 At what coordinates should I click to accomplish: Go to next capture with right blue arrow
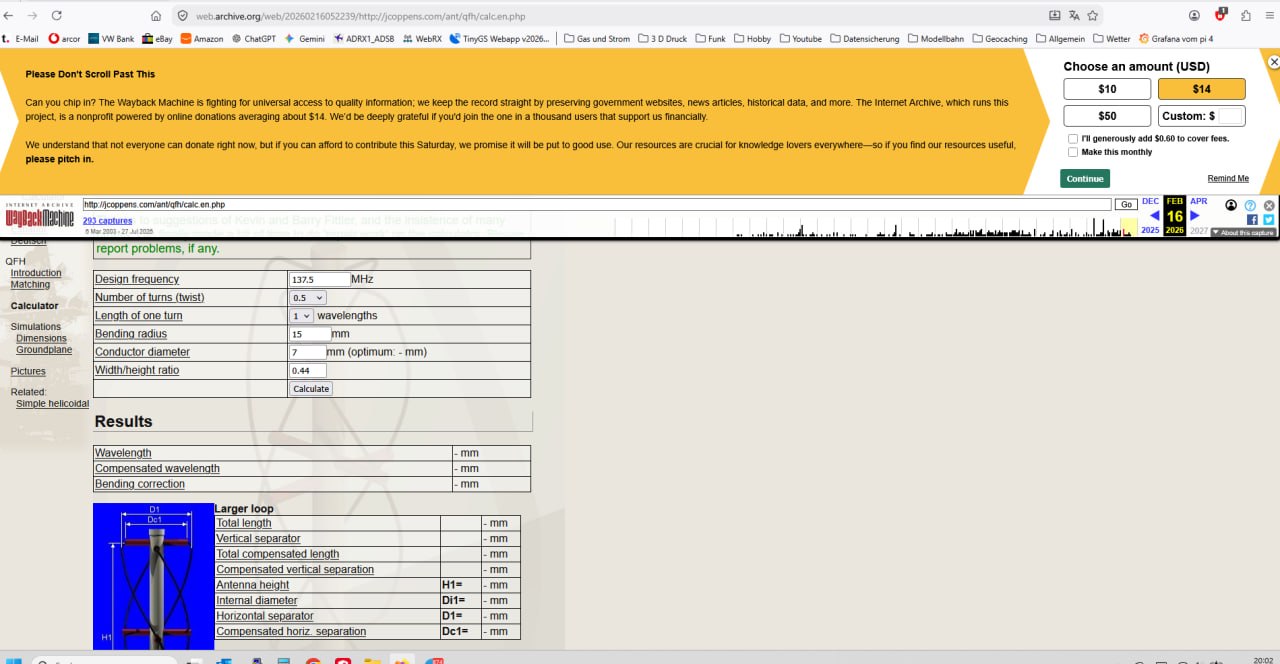coord(1194,215)
